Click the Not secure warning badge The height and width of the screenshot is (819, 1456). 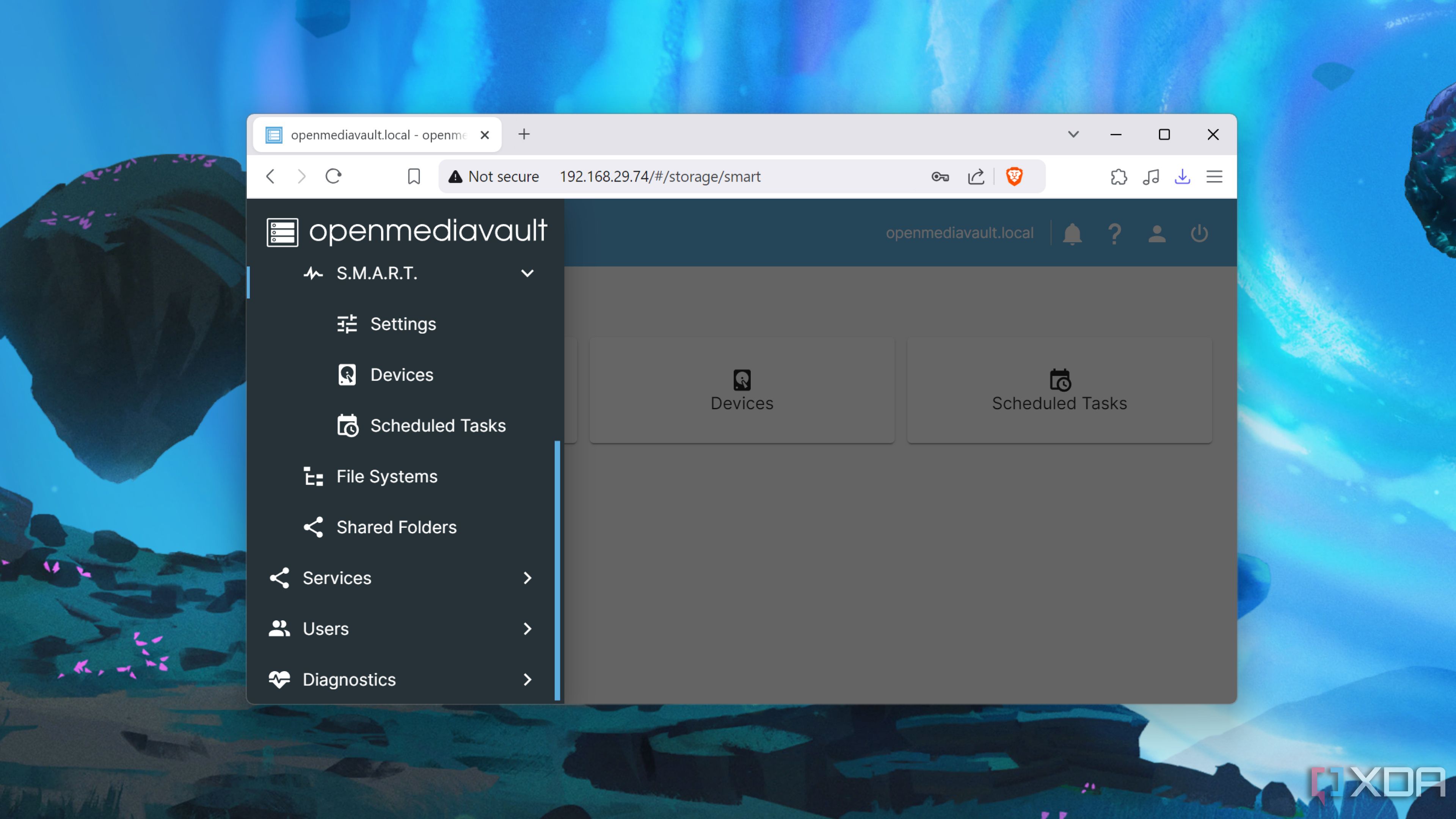pyautogui.click(x=493, y=177)
